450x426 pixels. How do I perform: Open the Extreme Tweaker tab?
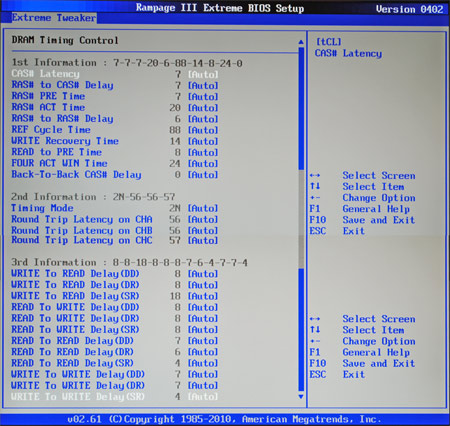coord(54,18)
